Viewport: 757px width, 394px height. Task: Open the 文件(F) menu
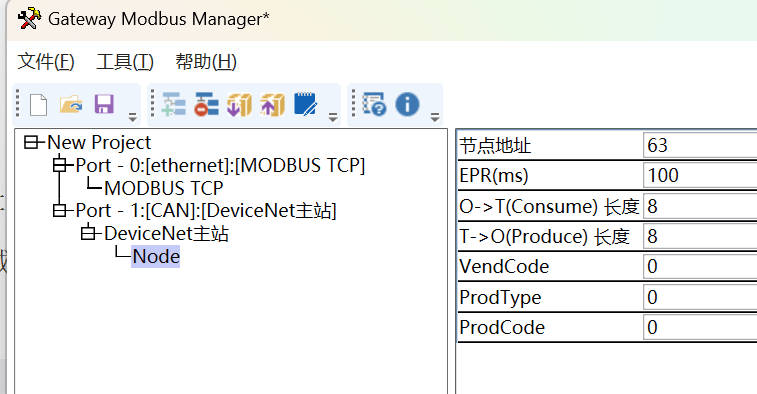tap(46, 62)
